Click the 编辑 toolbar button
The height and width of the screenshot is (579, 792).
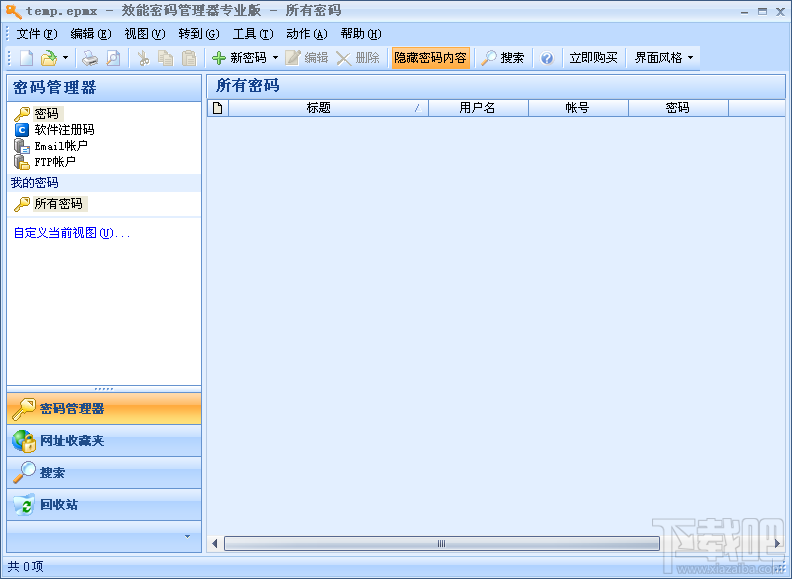click(x=307, y=58)
